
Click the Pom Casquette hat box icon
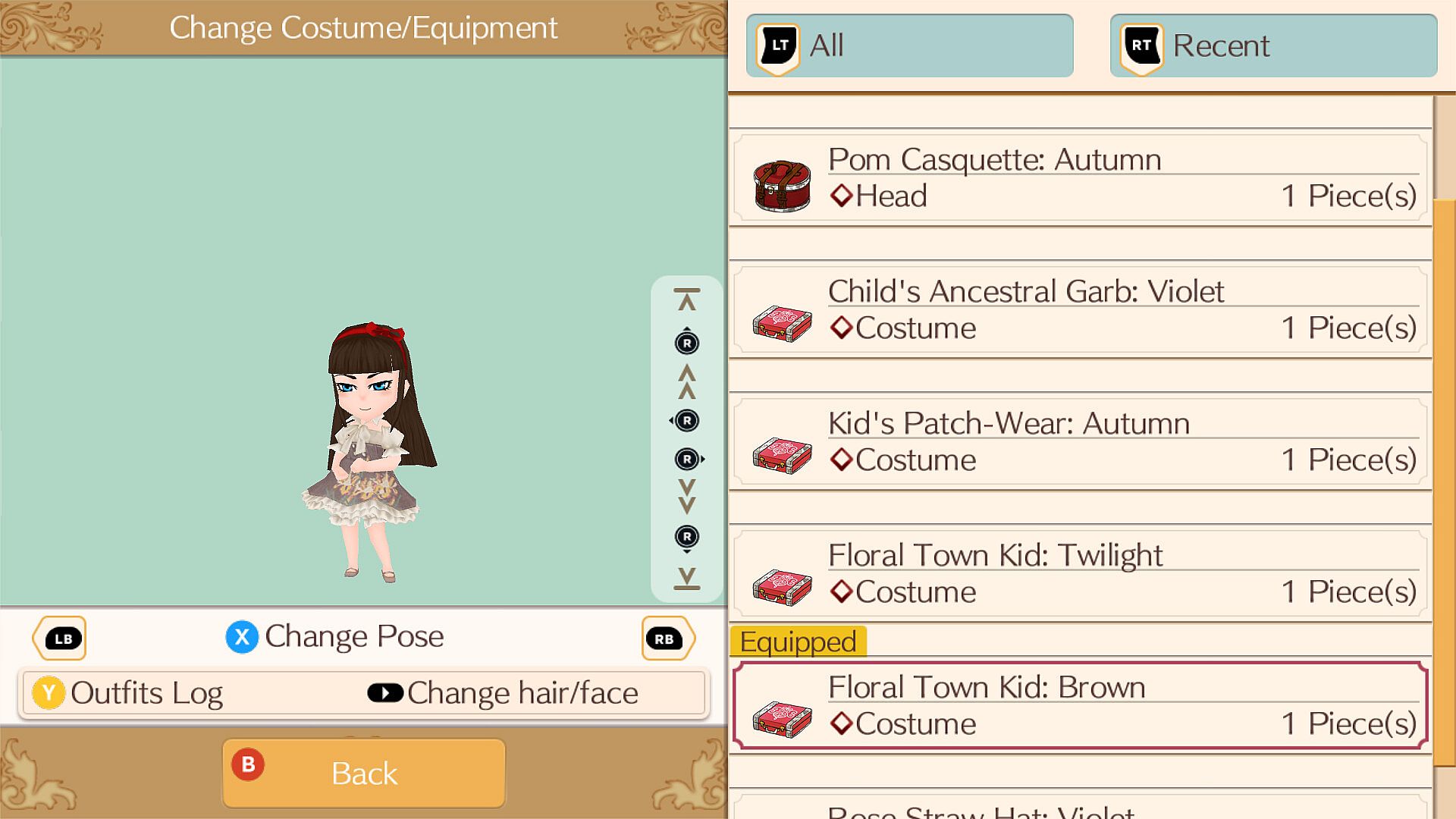coord(782,185)
